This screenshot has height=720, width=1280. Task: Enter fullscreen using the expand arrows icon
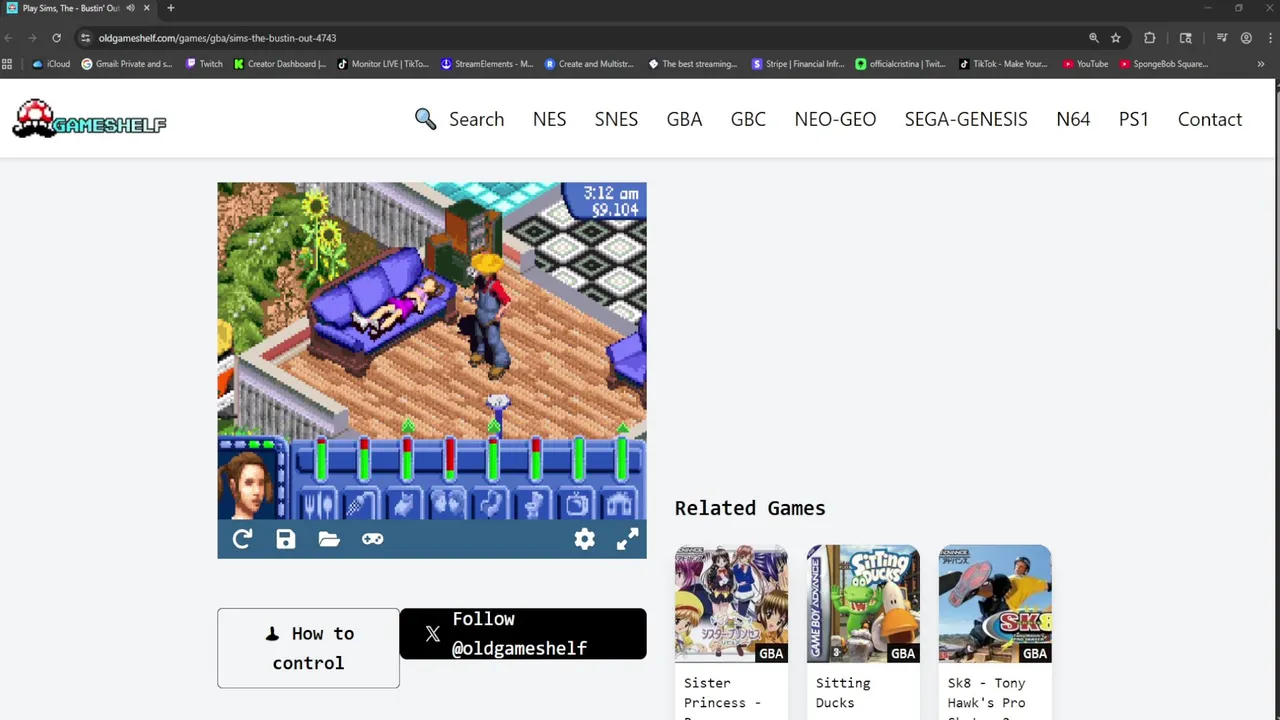(x=627, y=539)
